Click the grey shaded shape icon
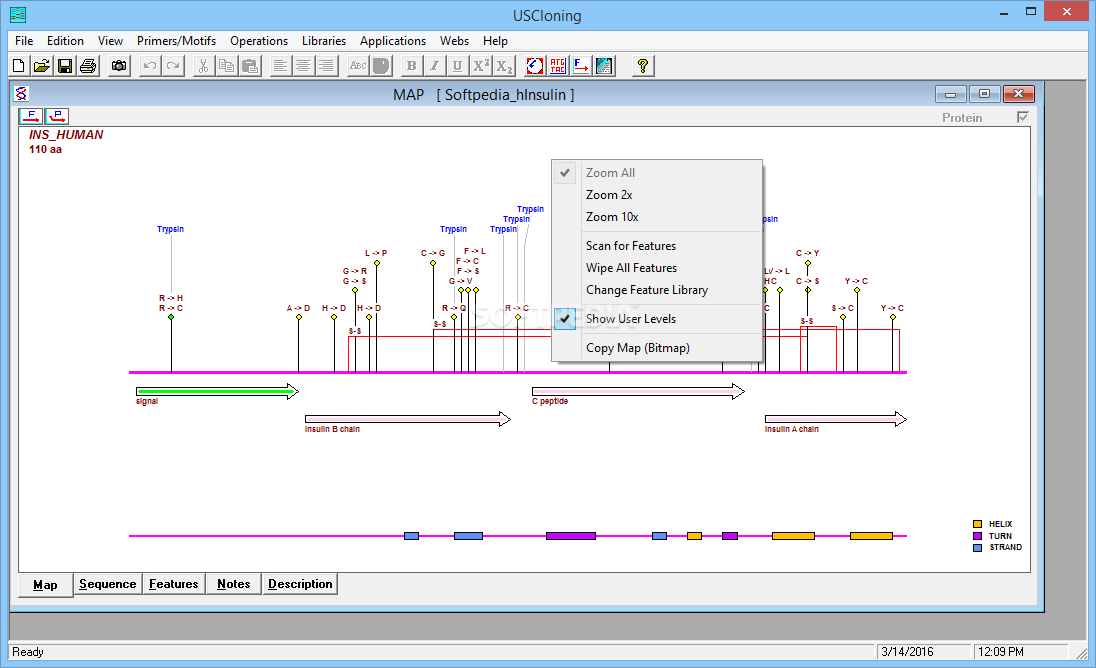The height and width of the screenshot is (668, 1096). 381,66
